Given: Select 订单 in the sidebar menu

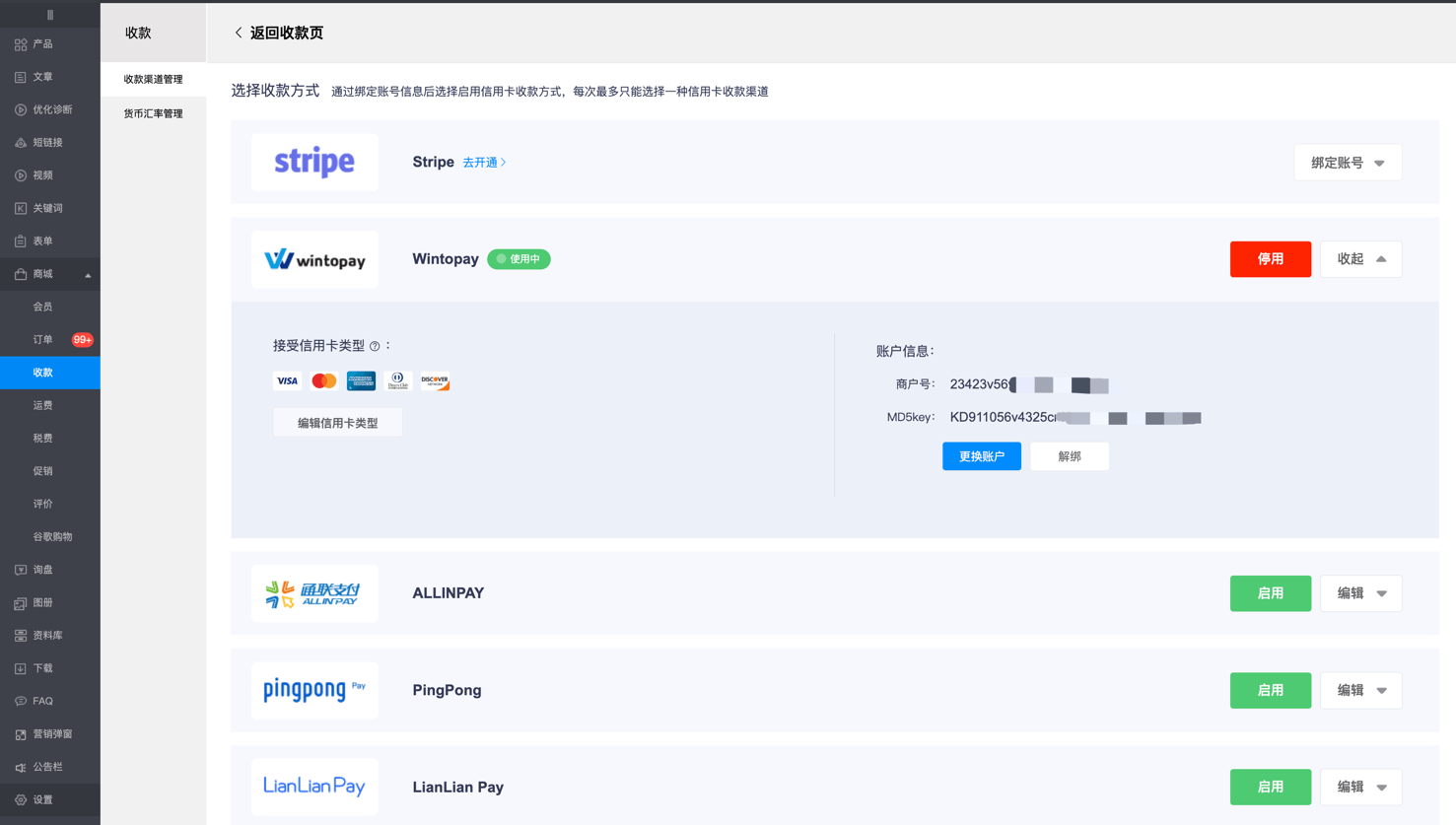Looking at the screenshot, I should click(x=43, y=339).
